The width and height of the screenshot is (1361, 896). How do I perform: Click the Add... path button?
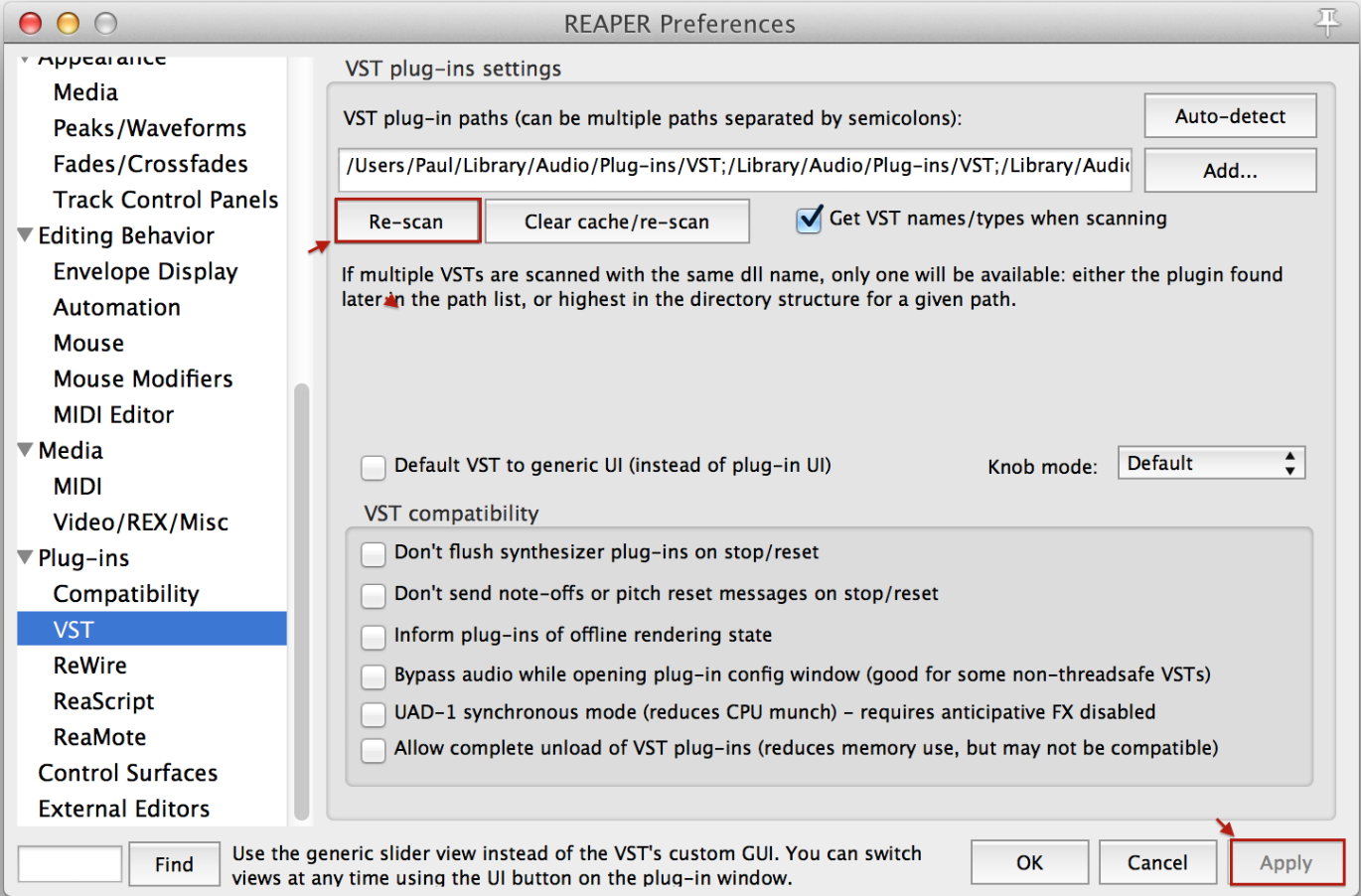click(1230, 170)
